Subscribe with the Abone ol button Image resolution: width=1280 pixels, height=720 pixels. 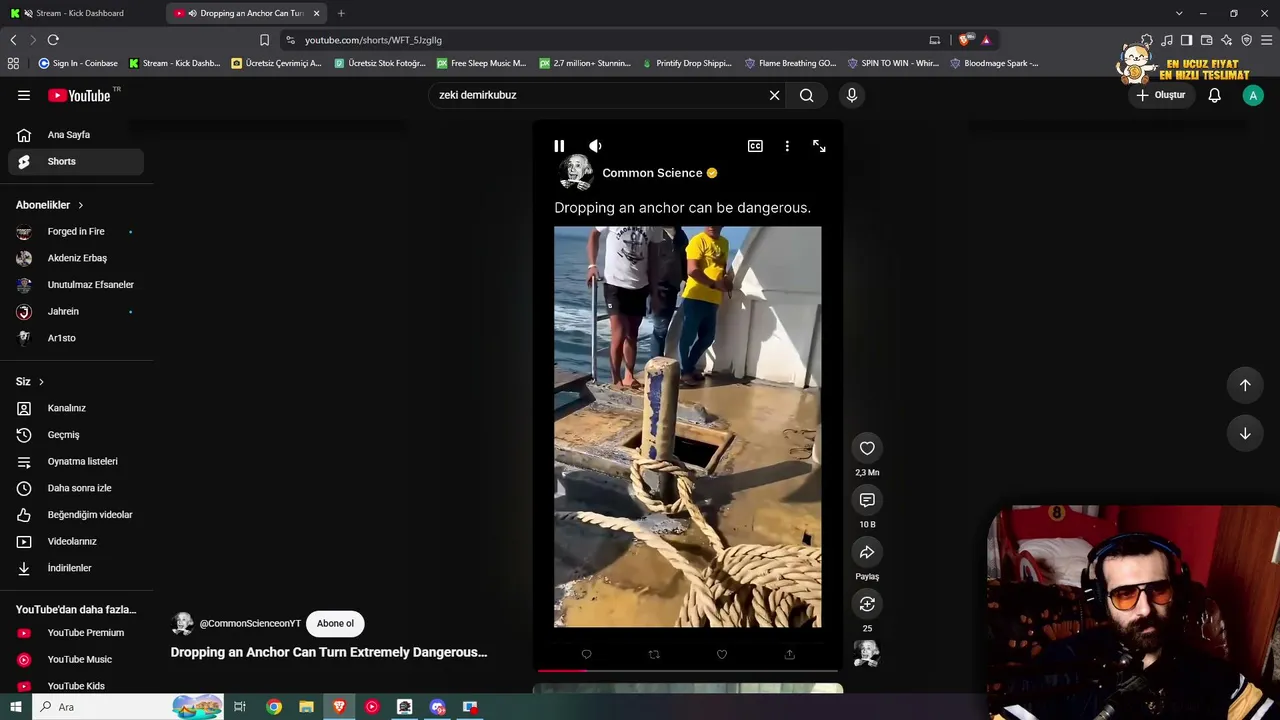(335, 624)
